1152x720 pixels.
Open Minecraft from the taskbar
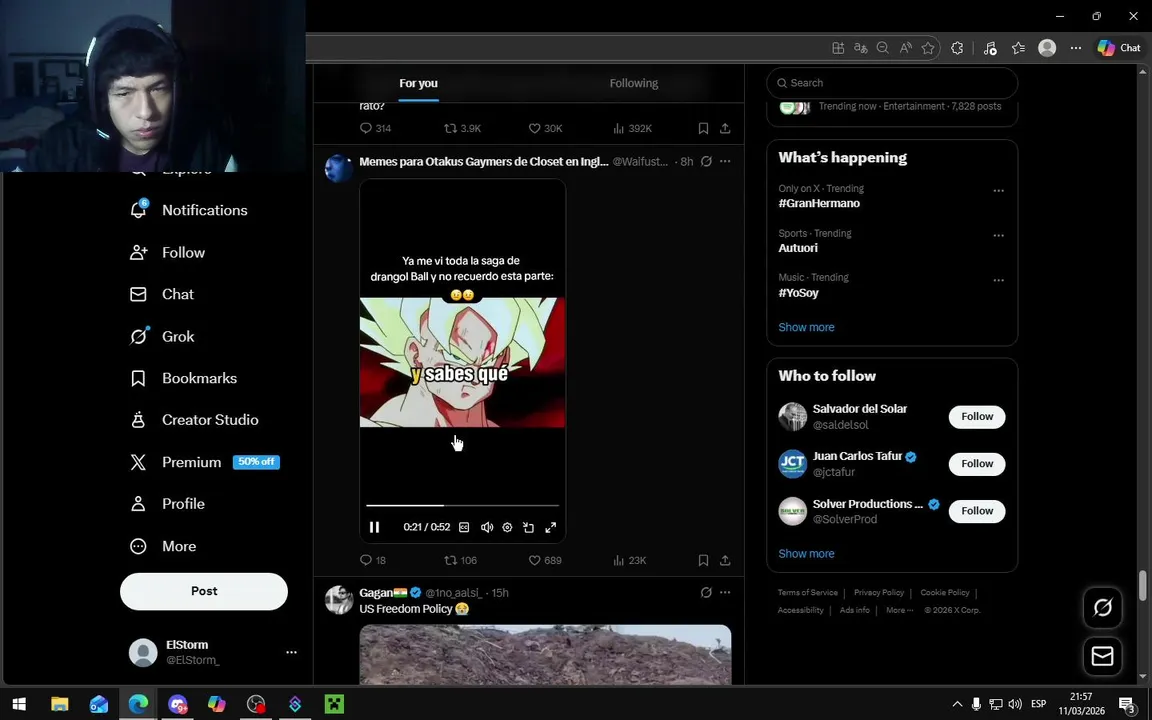tap(334, 704)
